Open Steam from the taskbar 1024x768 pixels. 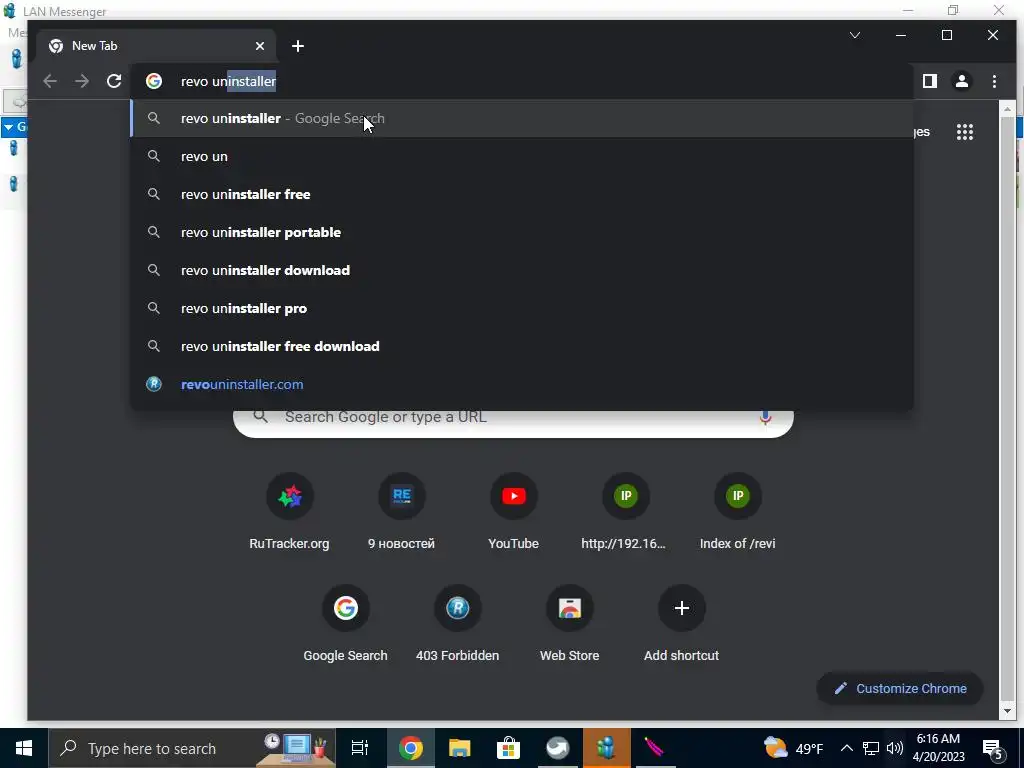pyautogui.click(x=558, y=748)
